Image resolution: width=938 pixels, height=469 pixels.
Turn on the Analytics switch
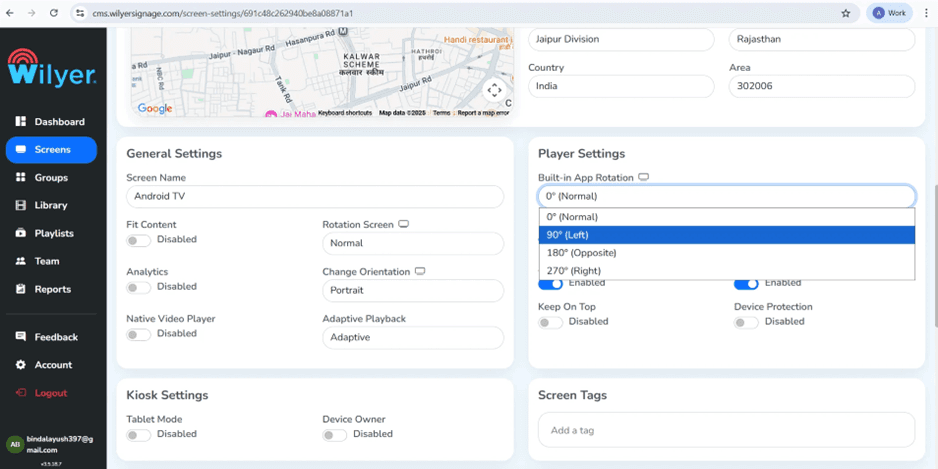138,287
